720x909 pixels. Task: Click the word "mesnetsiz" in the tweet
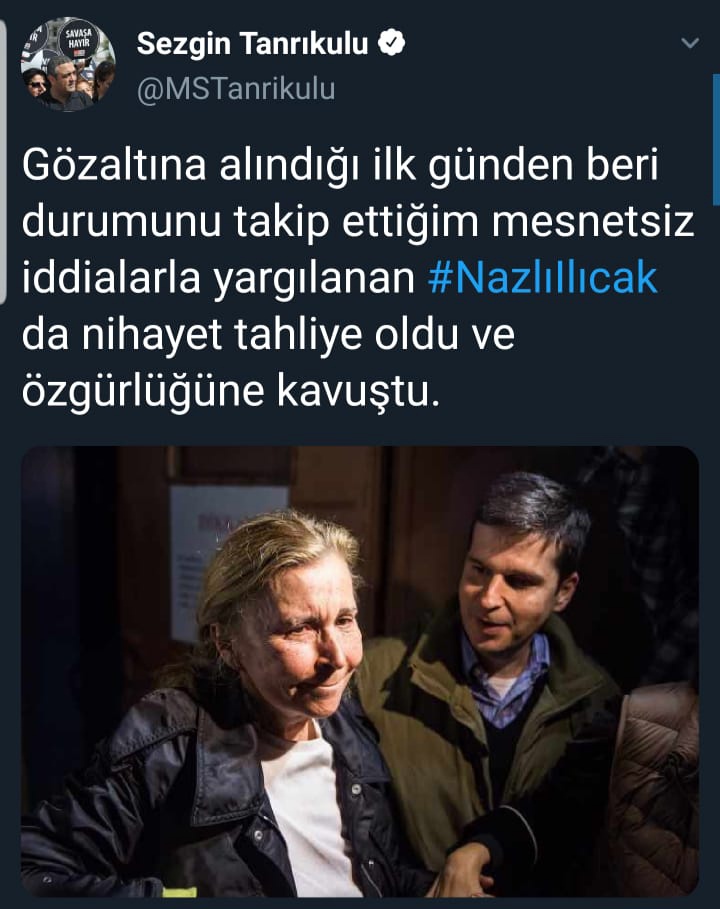(593, 222)
